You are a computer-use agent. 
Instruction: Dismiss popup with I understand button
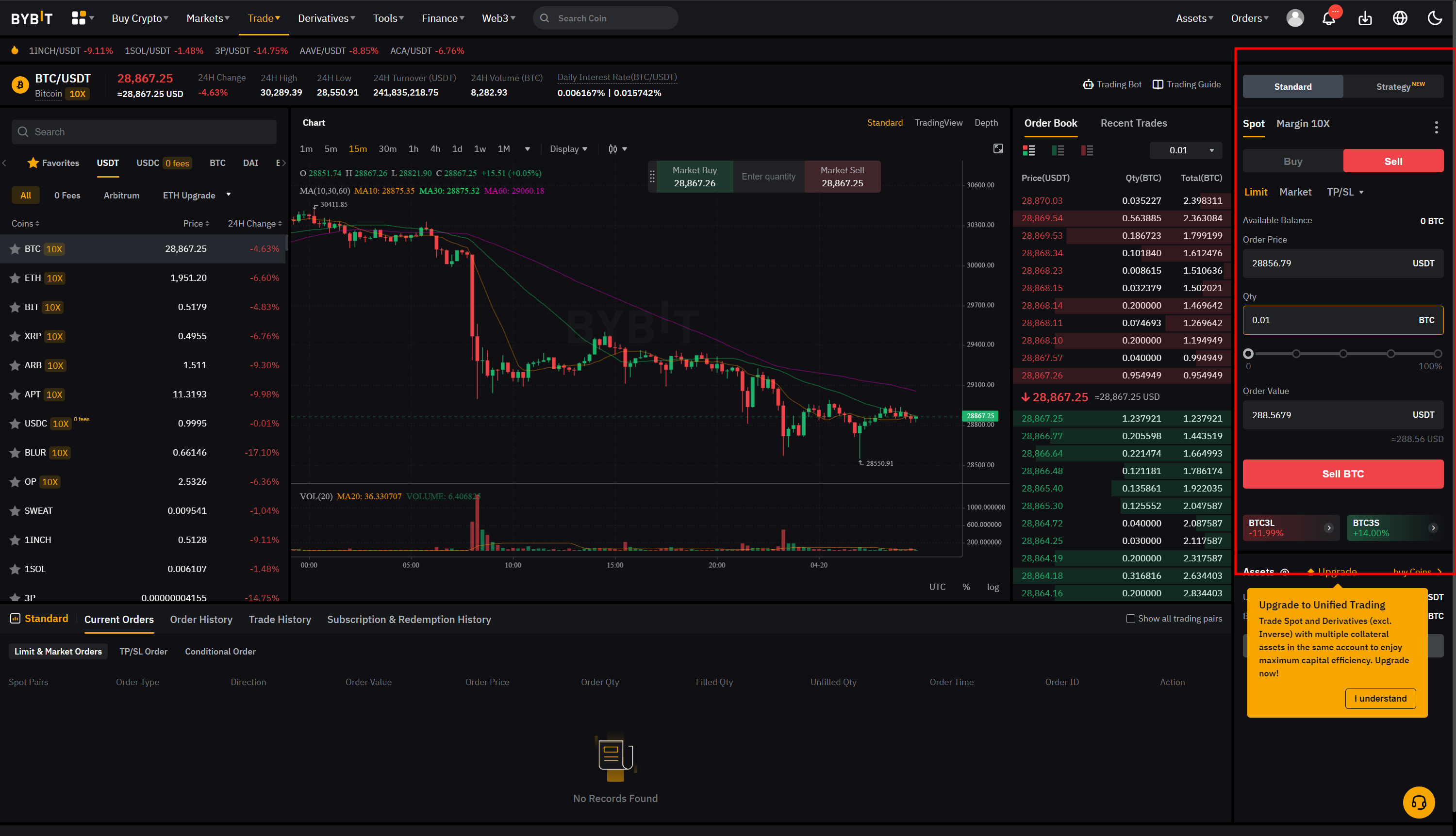tap(1380, 698)
